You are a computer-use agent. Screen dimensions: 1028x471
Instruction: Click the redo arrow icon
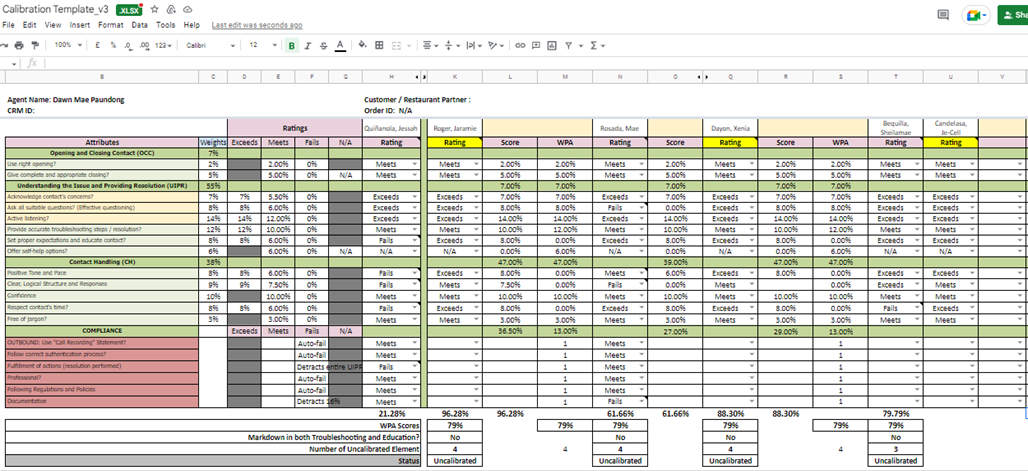click(x=3, y=45)
